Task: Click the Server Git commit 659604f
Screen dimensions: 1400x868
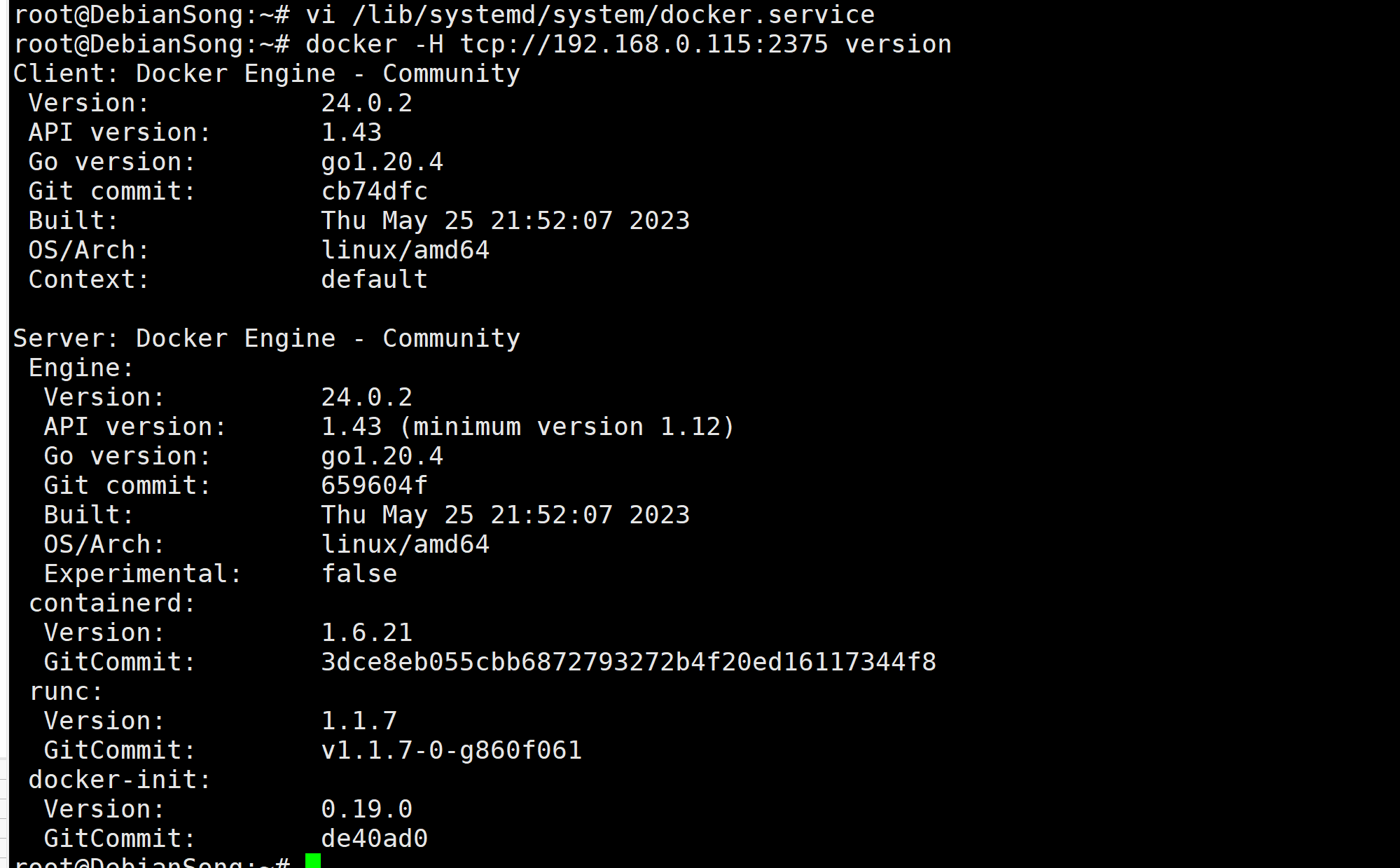Action: pos(374,485)
